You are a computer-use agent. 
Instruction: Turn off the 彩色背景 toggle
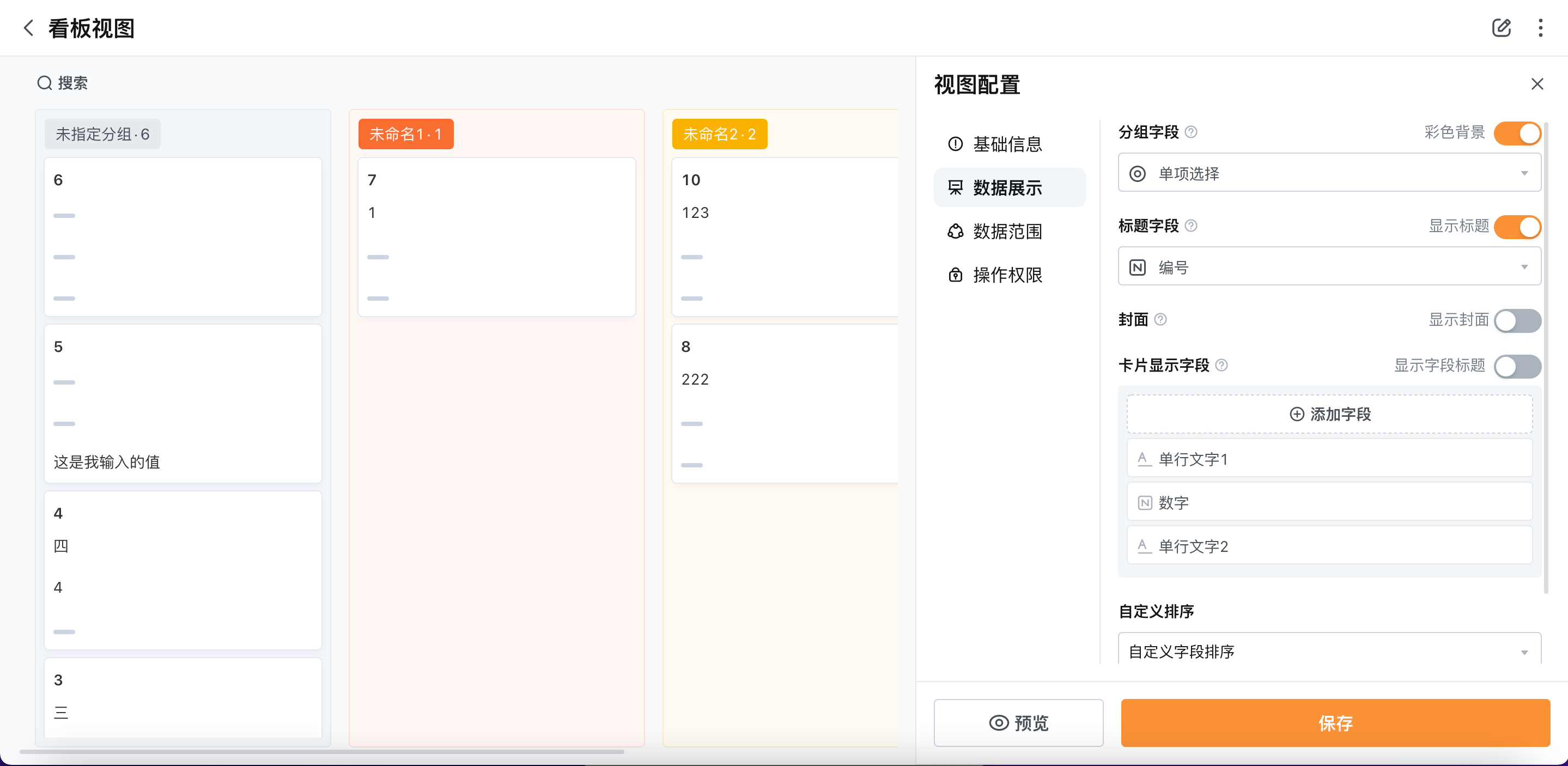click(x=1517, y=133)
